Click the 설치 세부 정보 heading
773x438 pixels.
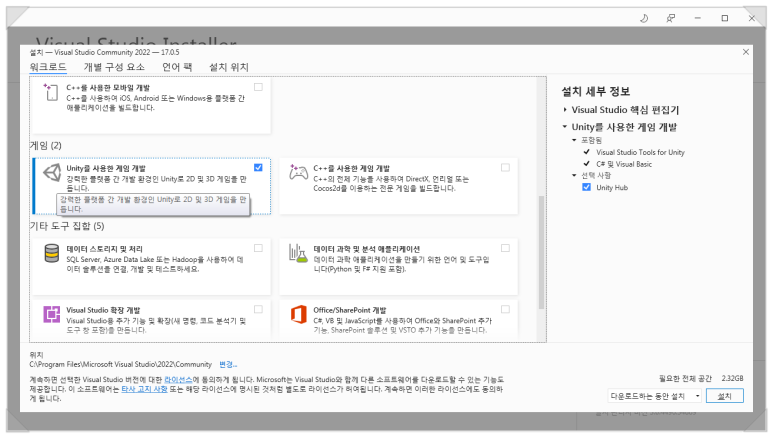pos(596,91)
